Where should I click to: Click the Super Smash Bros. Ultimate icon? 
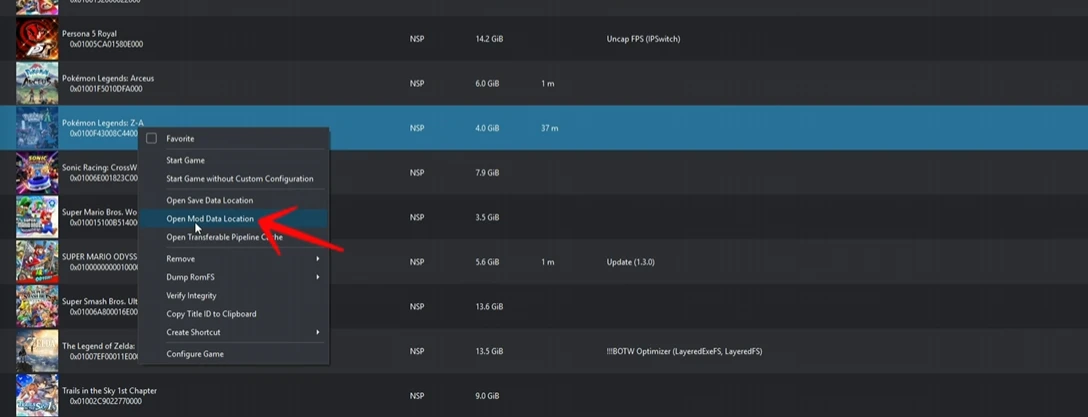pyautogui.click(x=37, y=306)
